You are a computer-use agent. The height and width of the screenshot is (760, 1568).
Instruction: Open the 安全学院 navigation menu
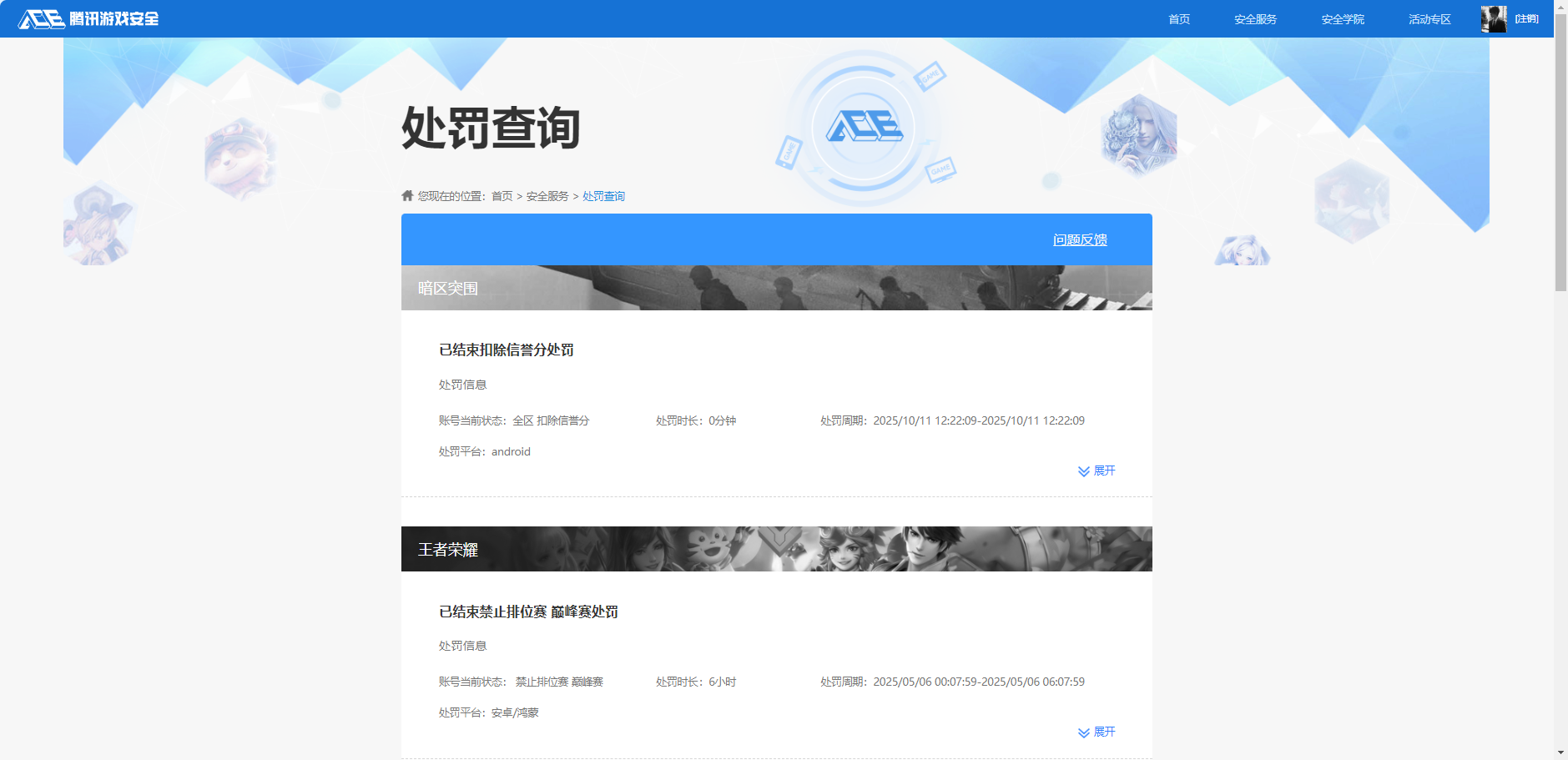[1343, 19]
